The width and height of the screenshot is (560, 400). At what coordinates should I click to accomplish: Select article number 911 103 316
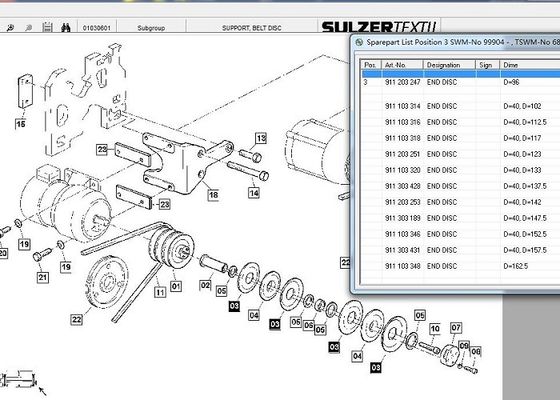pyautogui.click(x=402, y=122)
